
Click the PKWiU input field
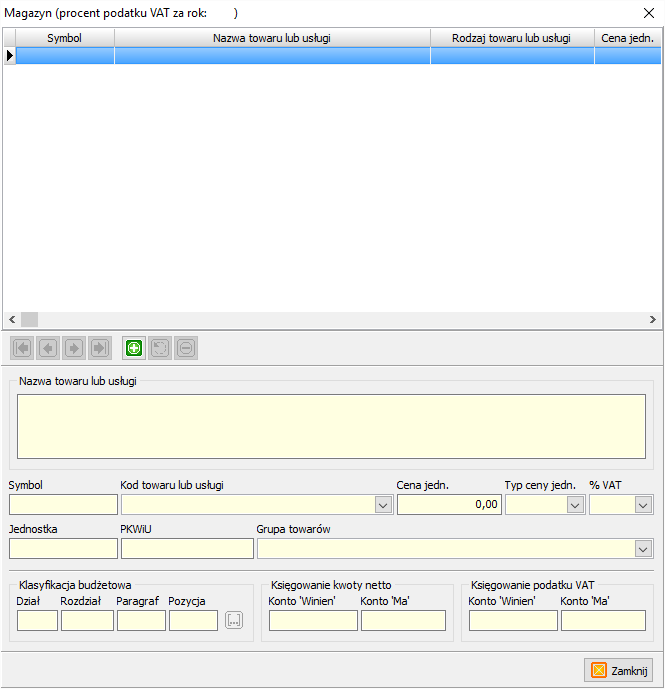pos(187,548)
